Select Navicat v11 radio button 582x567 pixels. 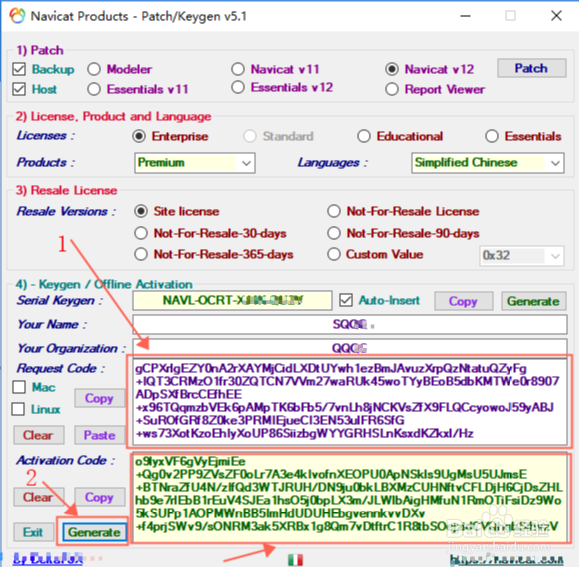click(x=238, y=69)
